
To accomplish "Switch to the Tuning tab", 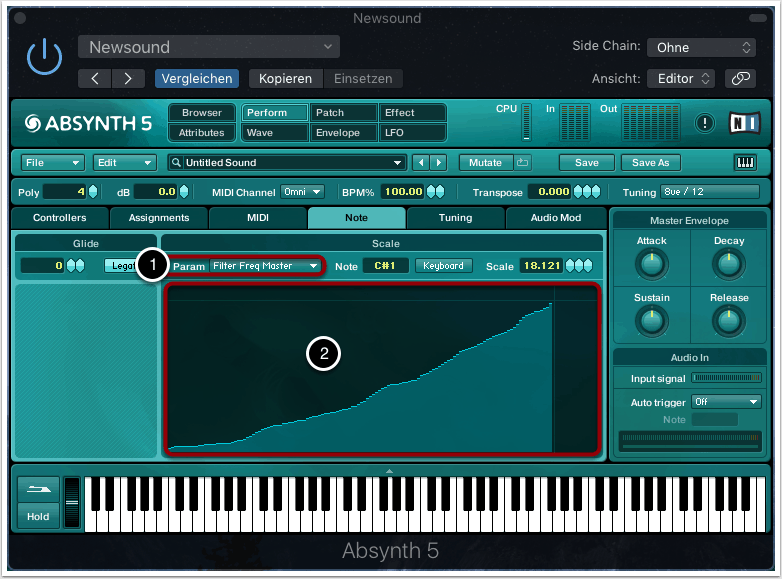I will [x=455, y=218].
